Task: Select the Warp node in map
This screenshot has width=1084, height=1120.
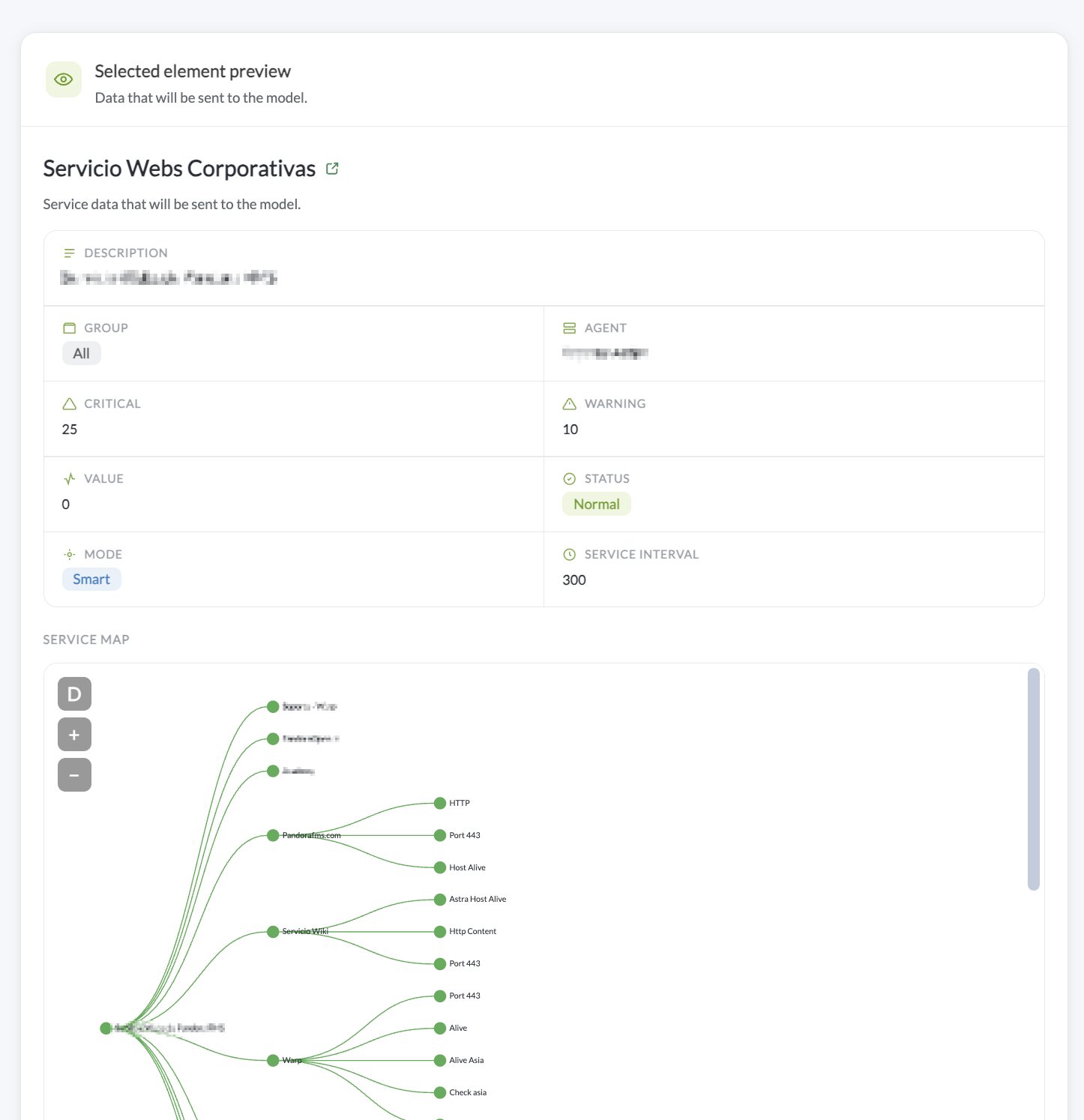Action: [x=273, y=1061]
